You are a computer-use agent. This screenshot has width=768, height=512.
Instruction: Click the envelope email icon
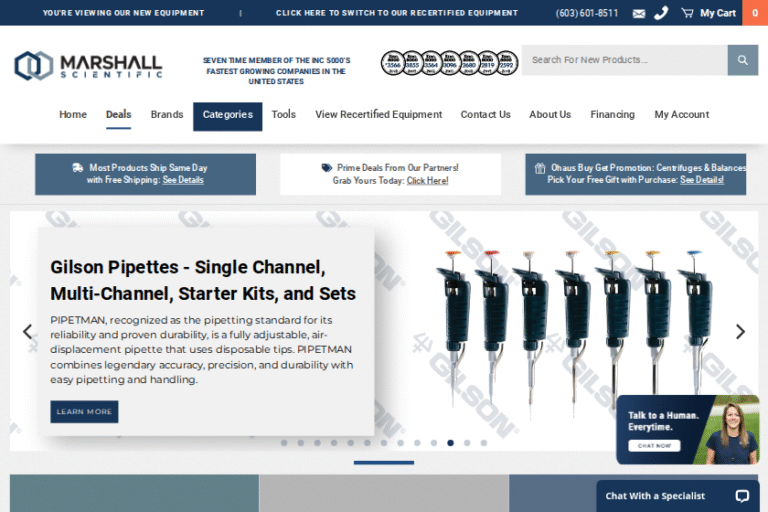point(639,13)
